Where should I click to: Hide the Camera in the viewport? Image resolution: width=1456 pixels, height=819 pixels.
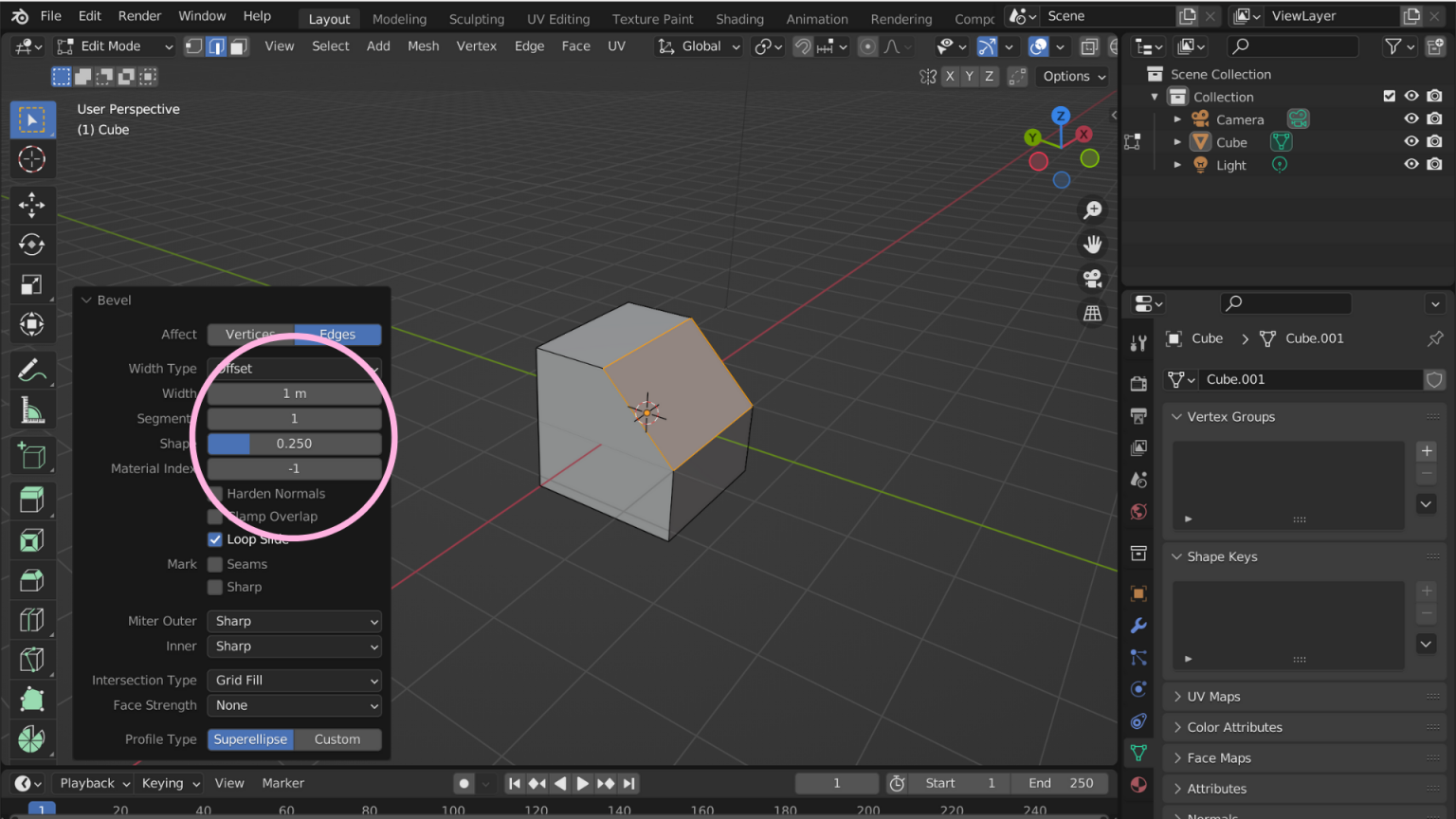tap(1411, 118)
